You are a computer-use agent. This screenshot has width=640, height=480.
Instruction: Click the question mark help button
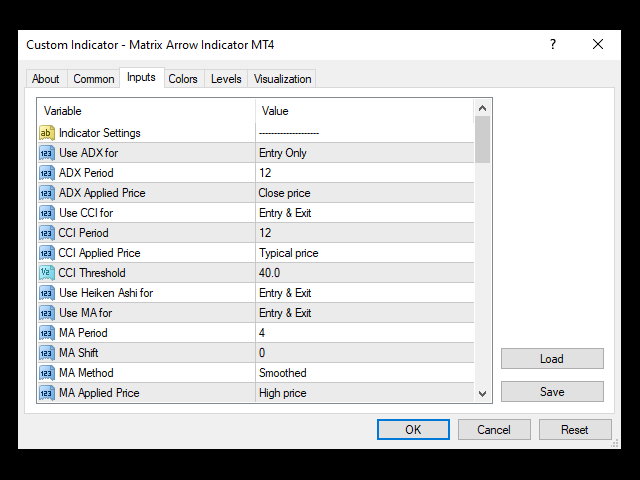553,44
